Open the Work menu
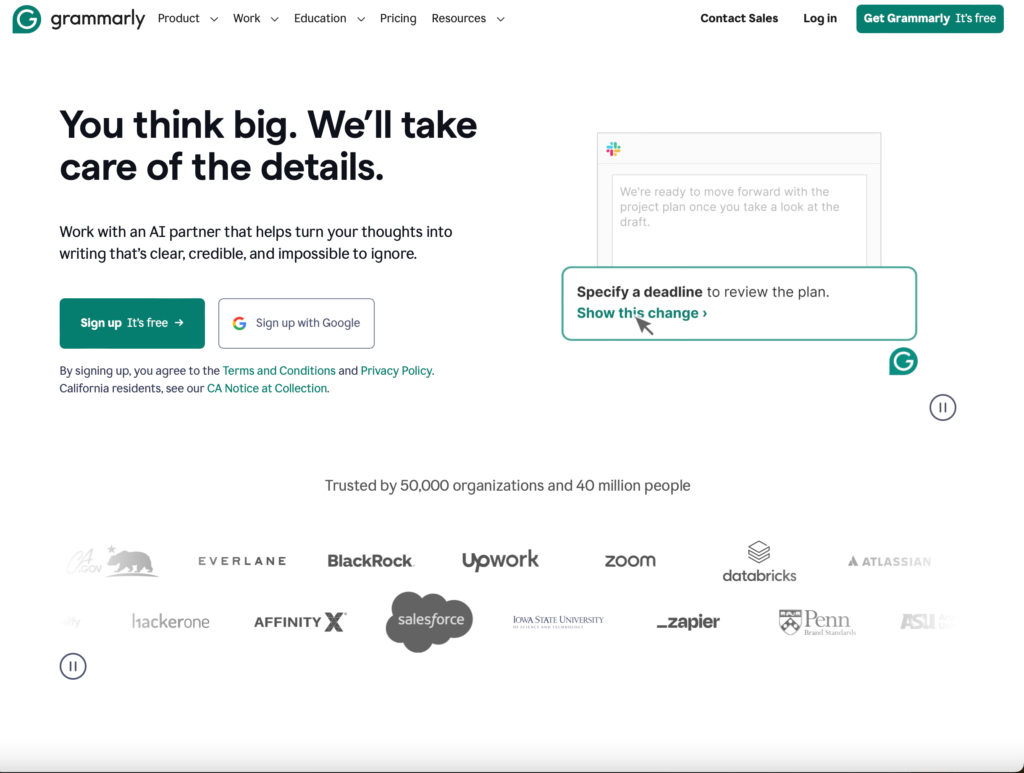 (246, 18)
